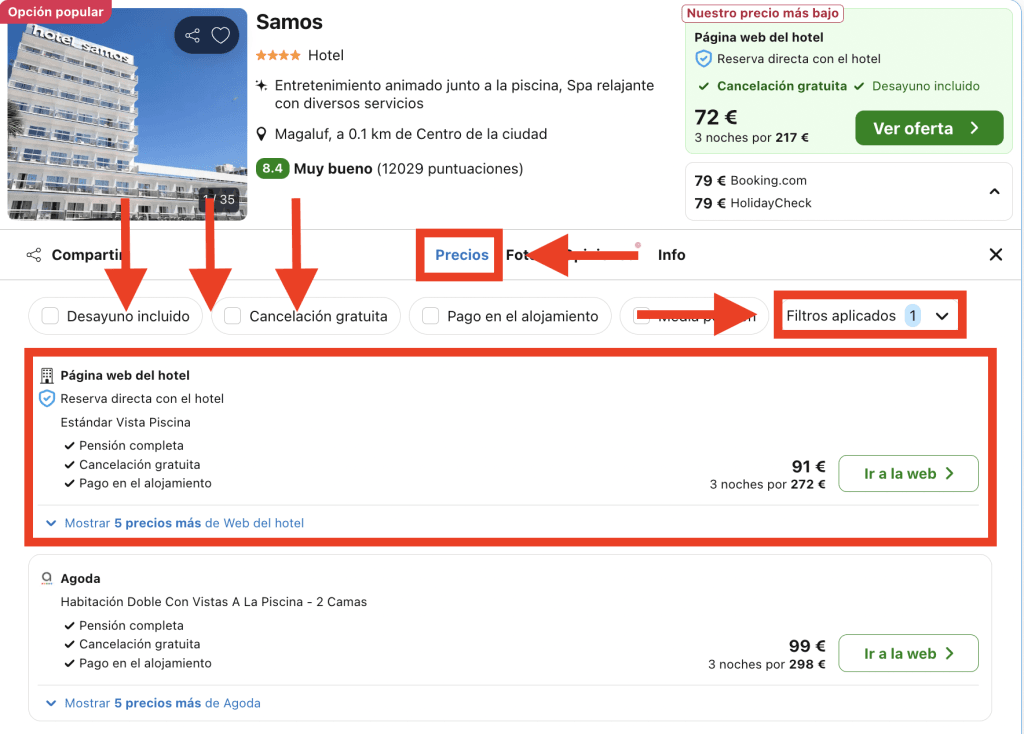Check Pago en el alojamiento option
The height and width of the screenshot is (734, 1024).
(430, 316)
